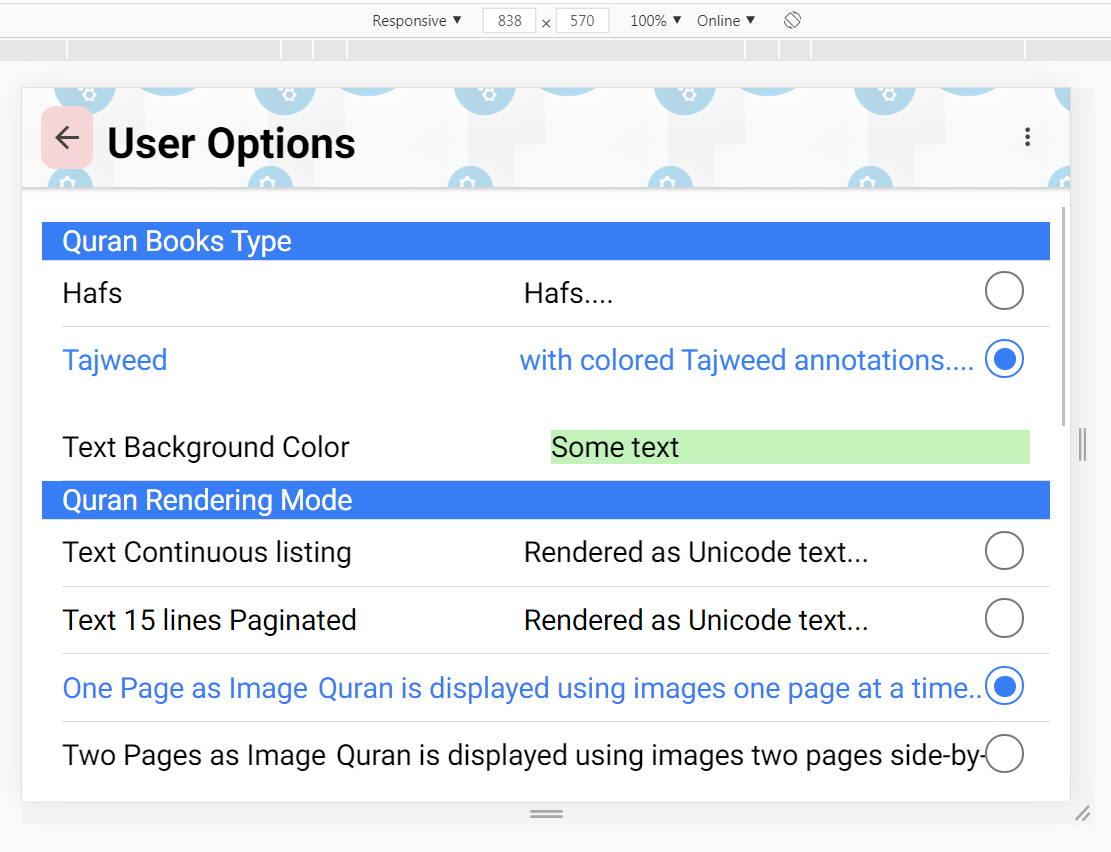Click the back arrow icon
The image size is (1111, 852).
click(x=67, y=138)
